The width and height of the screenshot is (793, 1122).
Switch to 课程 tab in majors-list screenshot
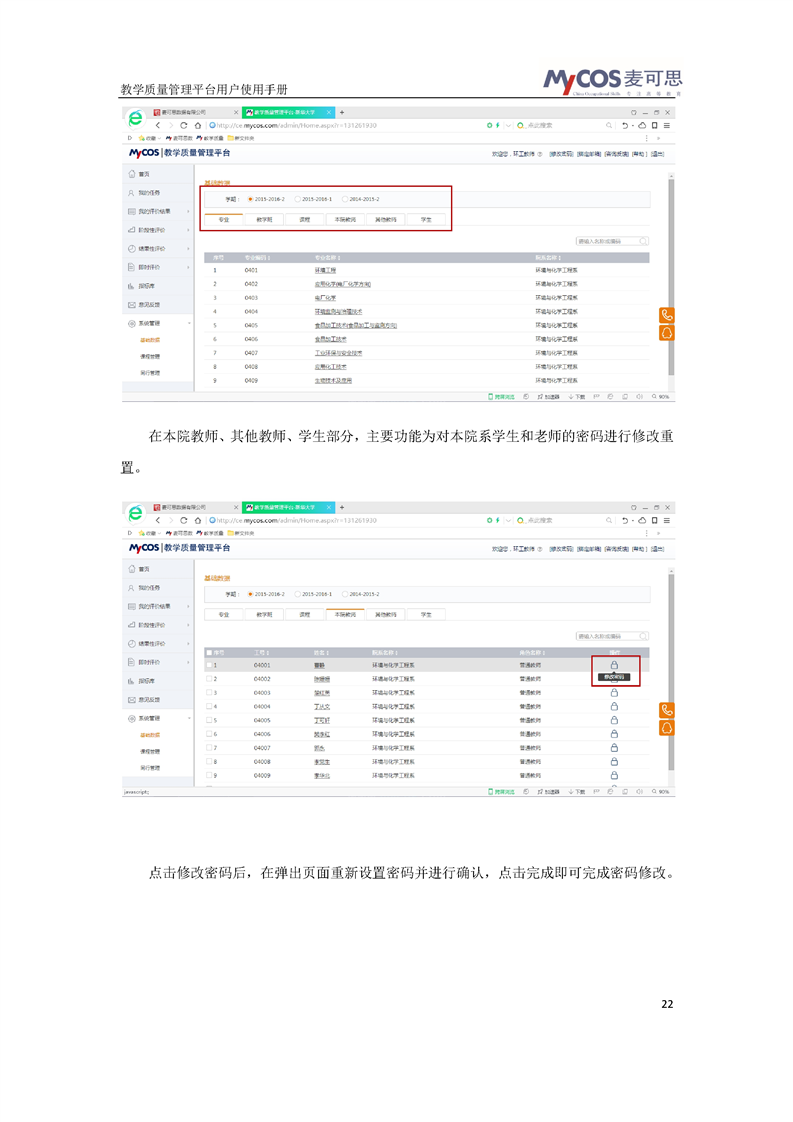click(x=305, y=220)
